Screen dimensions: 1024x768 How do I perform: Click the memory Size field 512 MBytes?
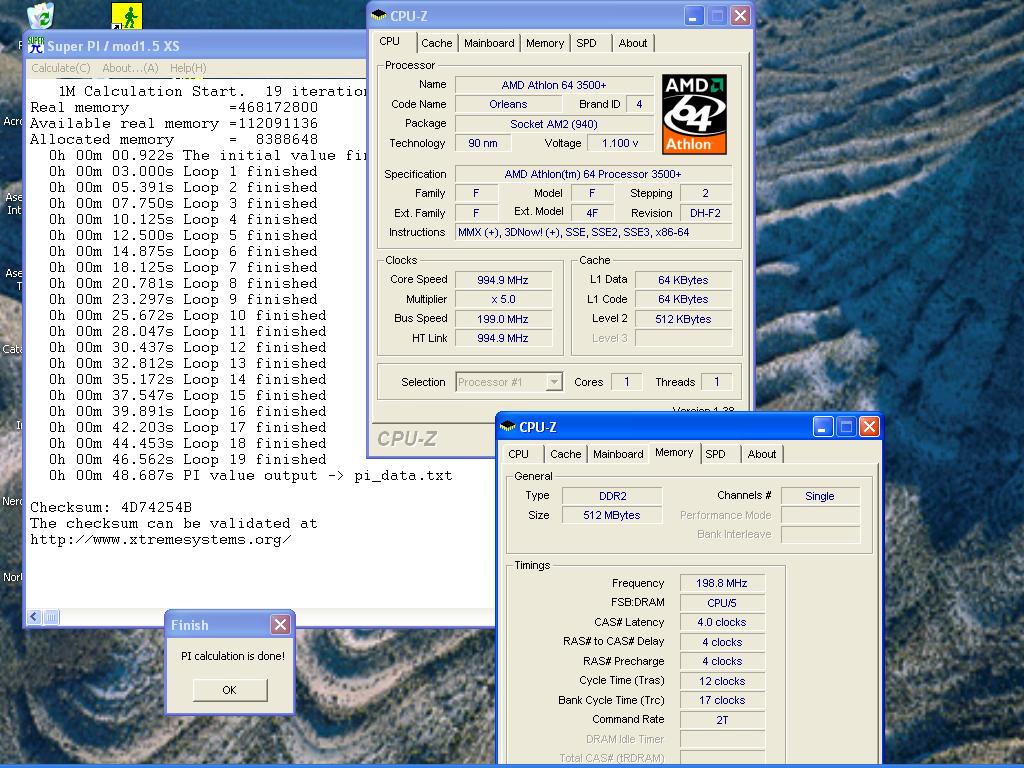(x=612, y=515)
